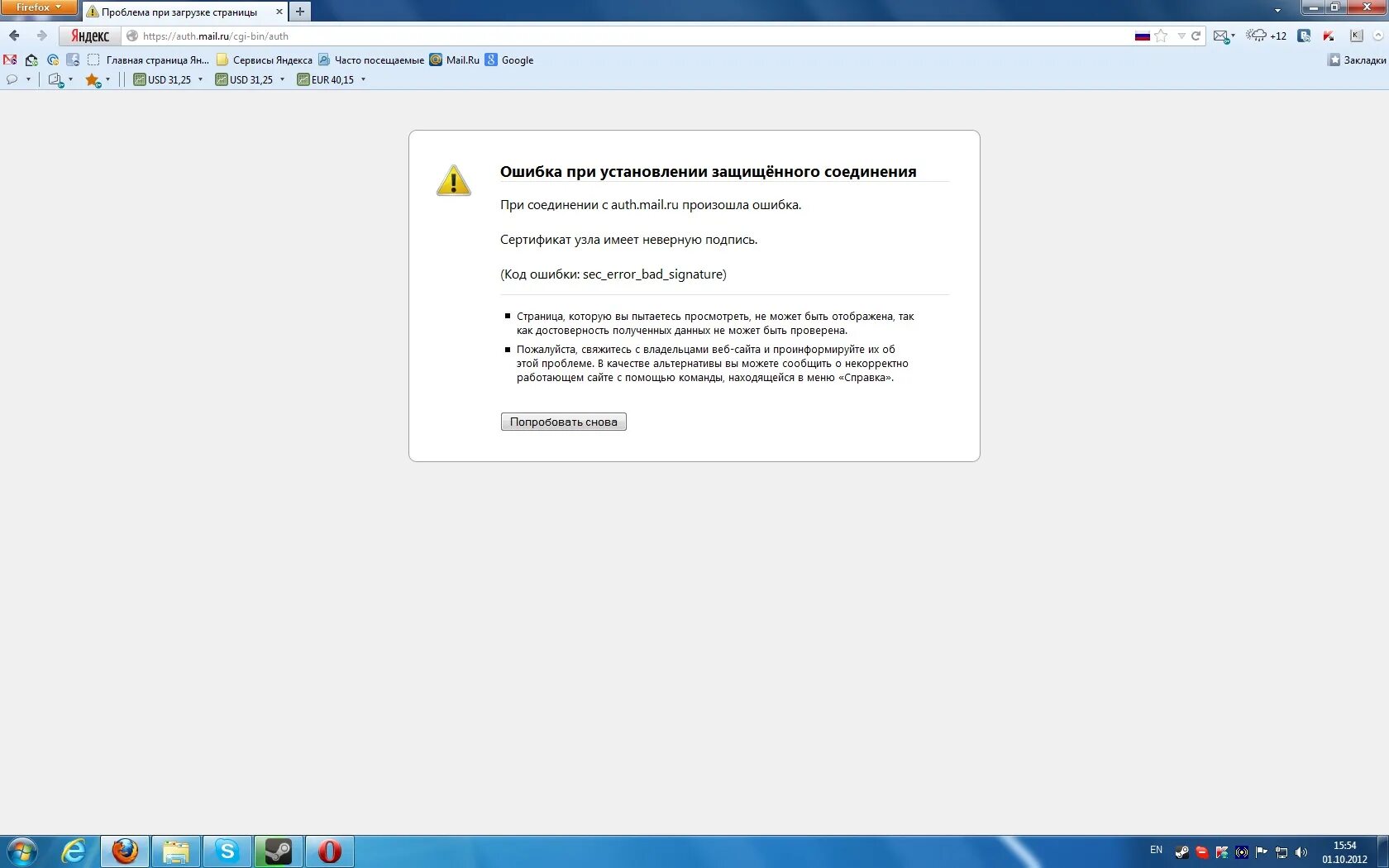Click the Russian flag icon in address bar
The image size is (1389, 868).
(1142, 36)
